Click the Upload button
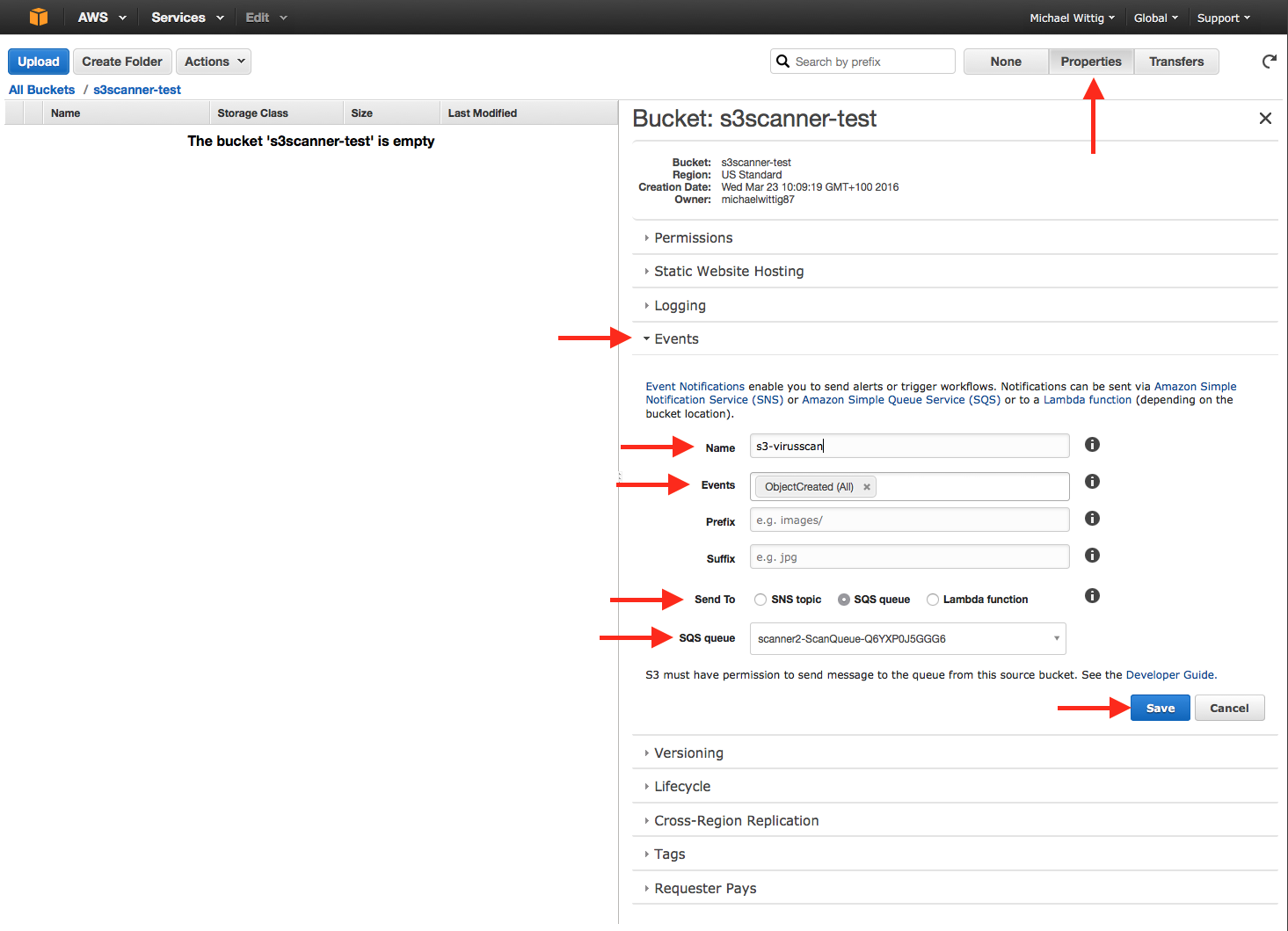 coord(39,62)
